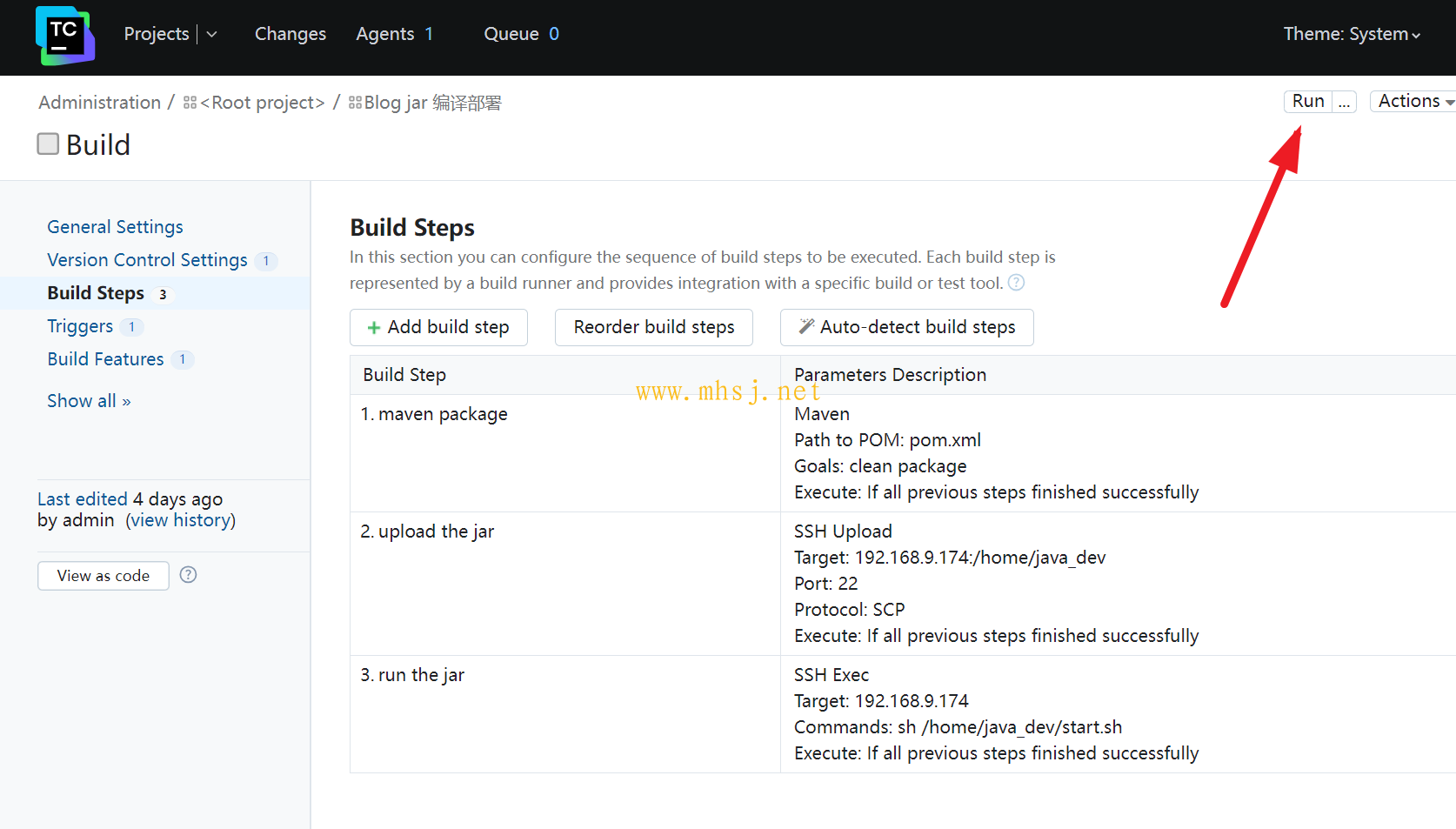The height and width of the screenshot is (829, 1456).
Task: Open the Changes page
Action: pyautogui.click(x=291, y=34)
